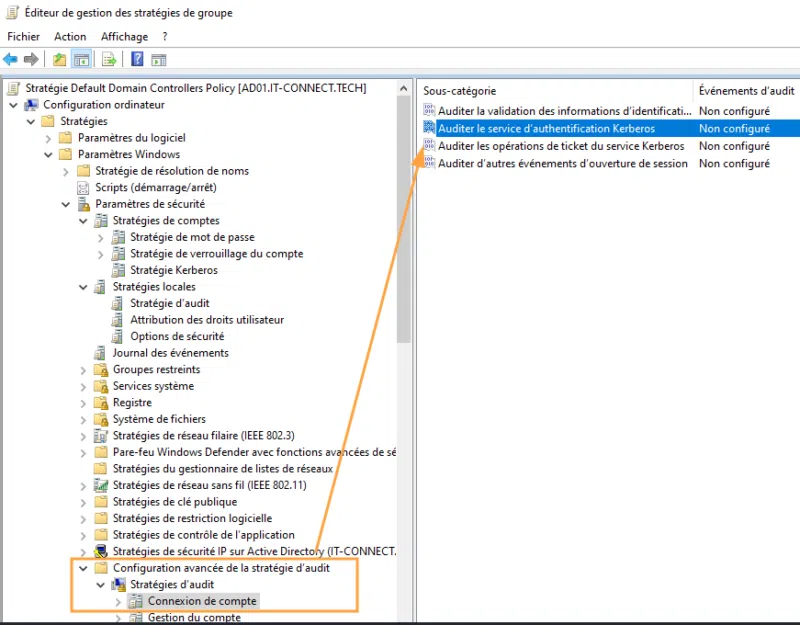The image size is (800, 625).
Task: Click icon of Auditer la validation des informations
Action: click(x=429, y=110)
